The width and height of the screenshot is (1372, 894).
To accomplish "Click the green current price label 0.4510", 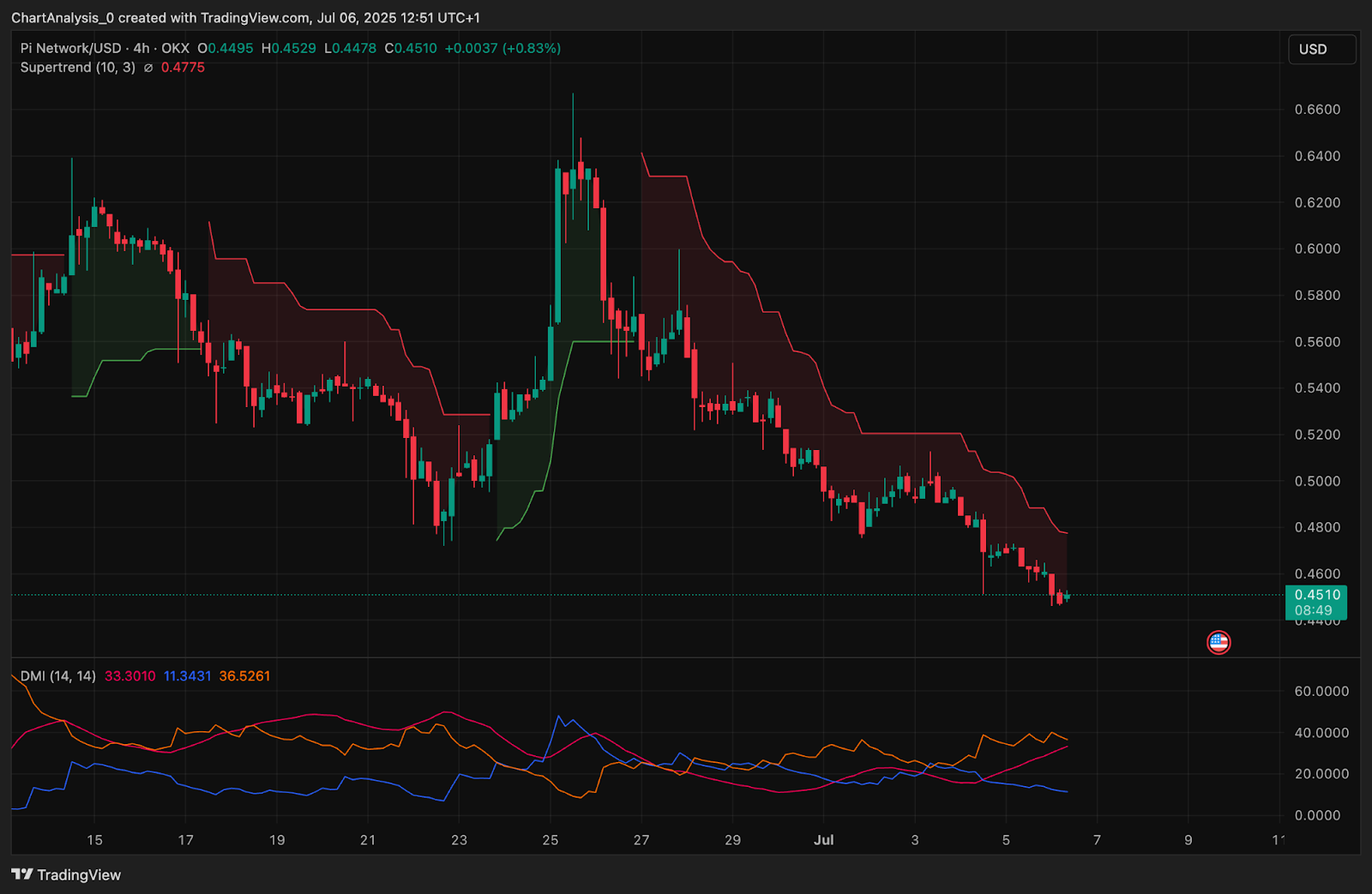I will click(1316, 595).
